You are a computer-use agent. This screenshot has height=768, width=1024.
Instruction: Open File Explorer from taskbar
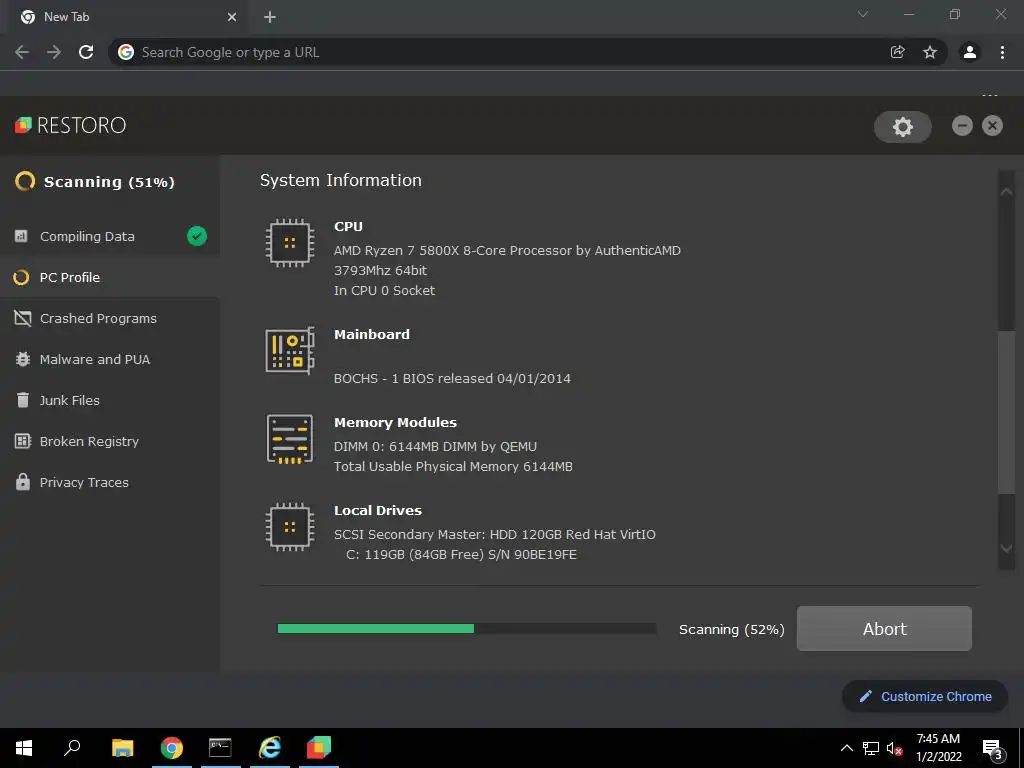point(122,748)
